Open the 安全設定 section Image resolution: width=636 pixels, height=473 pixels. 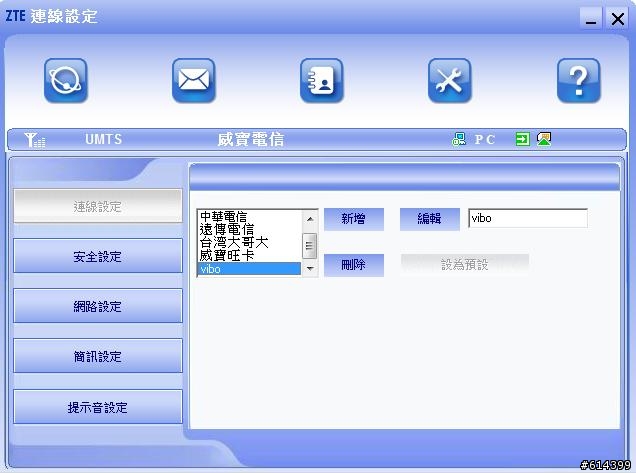[98, 256]
